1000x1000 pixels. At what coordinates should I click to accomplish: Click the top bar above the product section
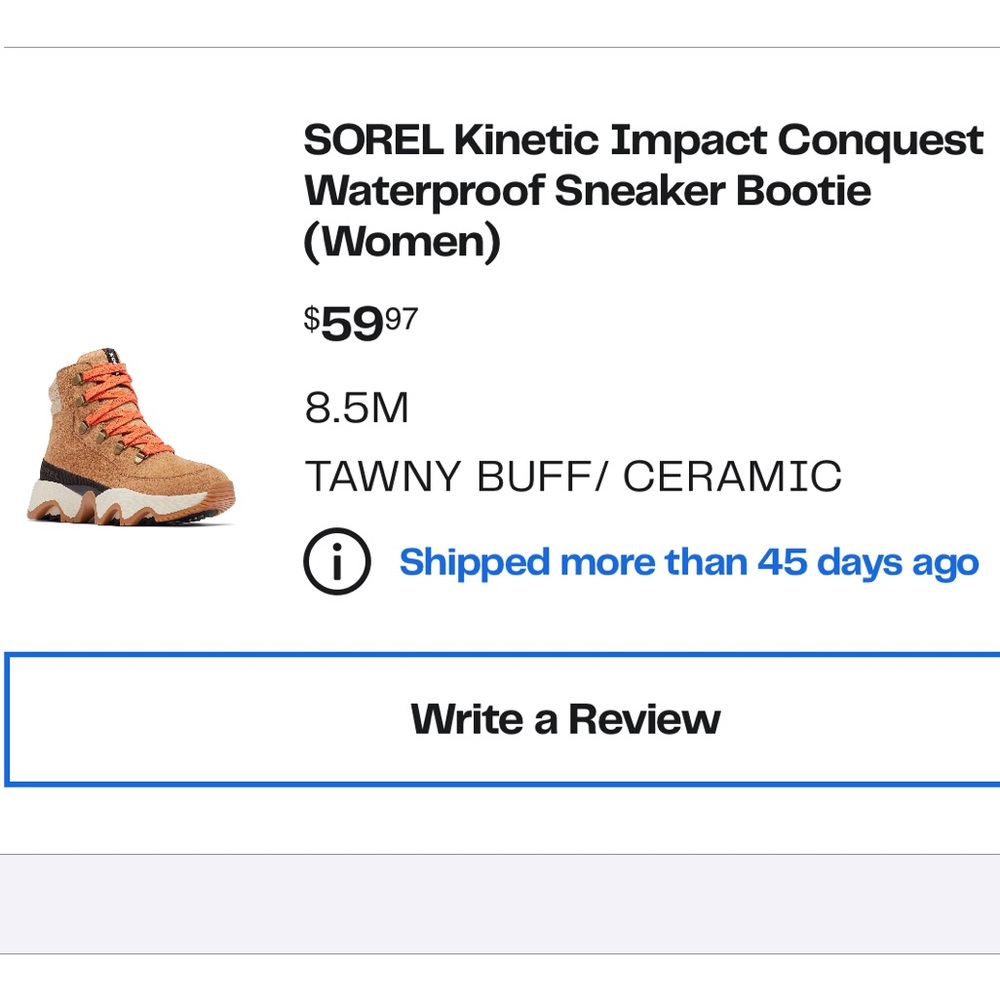500,20
